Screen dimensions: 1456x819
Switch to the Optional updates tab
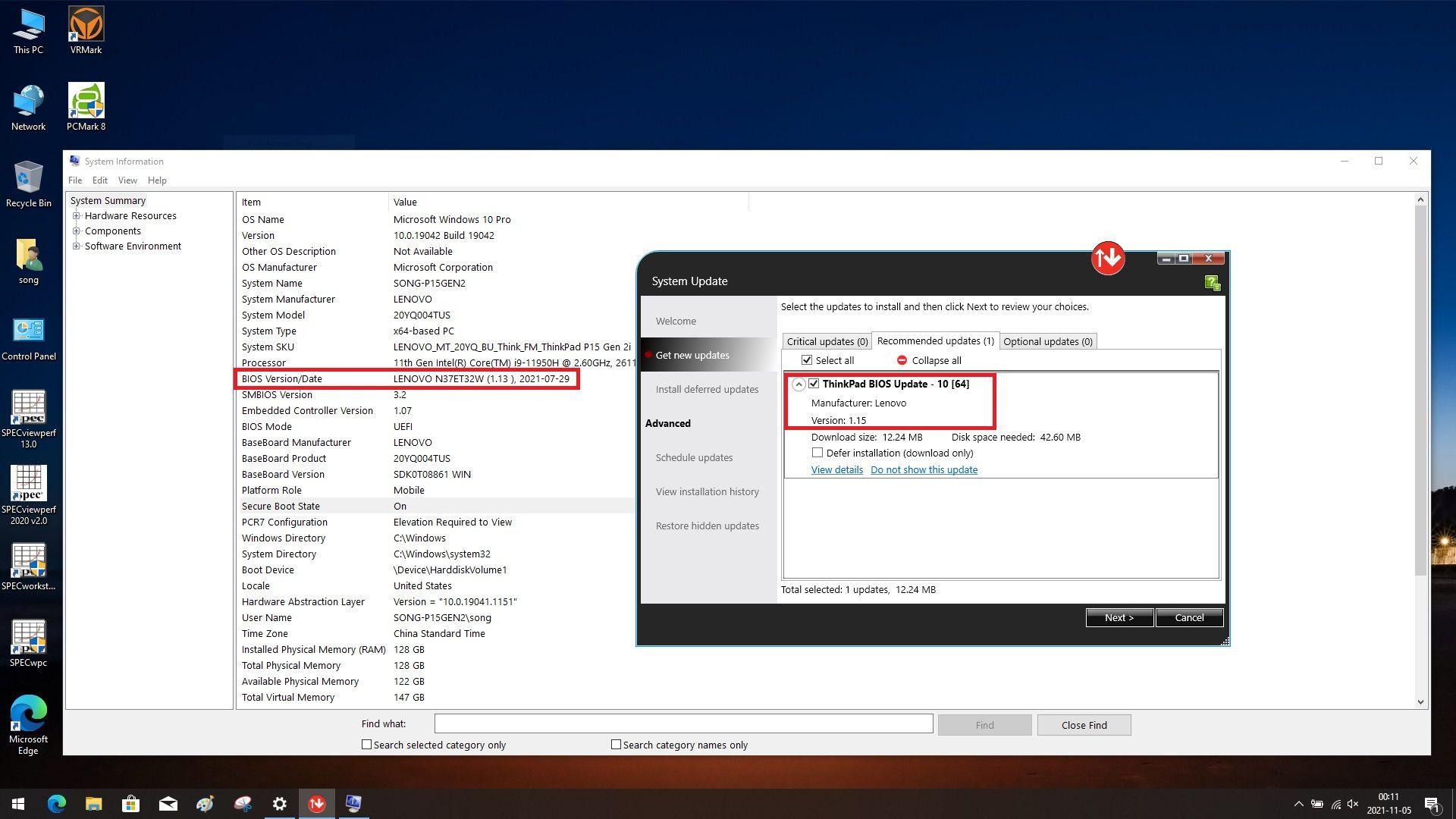point(1048,340)
